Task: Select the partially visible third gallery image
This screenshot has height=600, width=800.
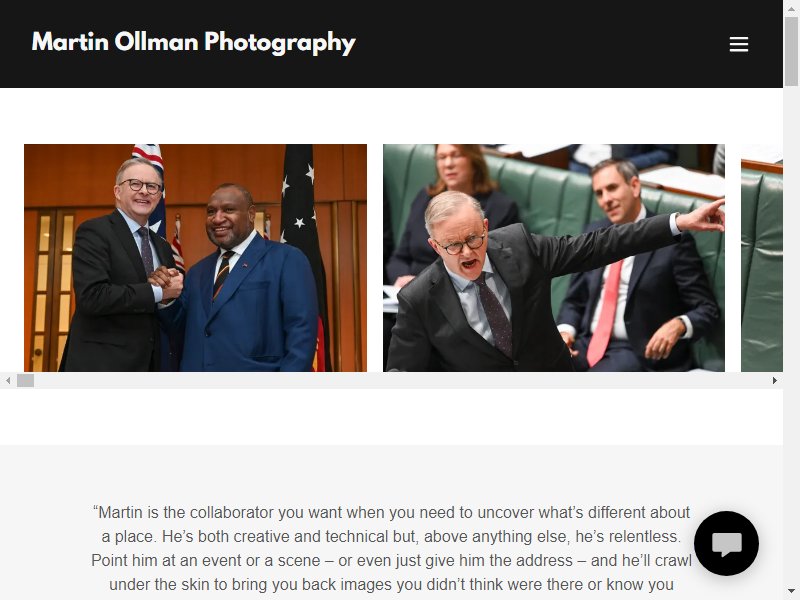Action: pos(762,258)
